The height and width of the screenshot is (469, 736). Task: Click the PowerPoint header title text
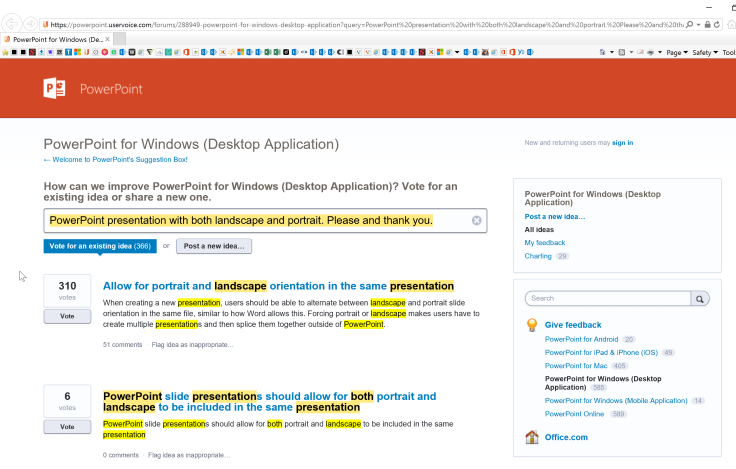(x=111, y=89)
